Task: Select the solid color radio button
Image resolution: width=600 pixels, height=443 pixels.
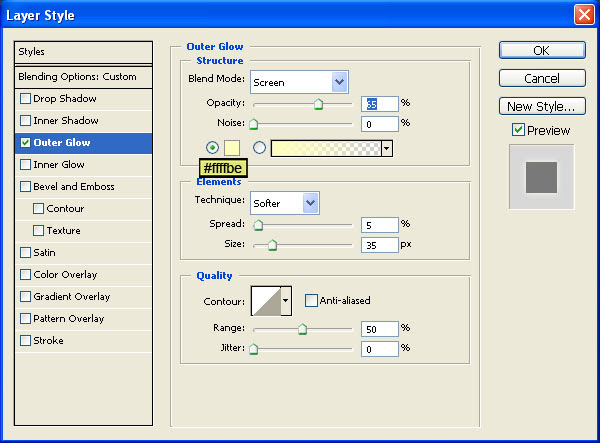Action: [212, 147]
